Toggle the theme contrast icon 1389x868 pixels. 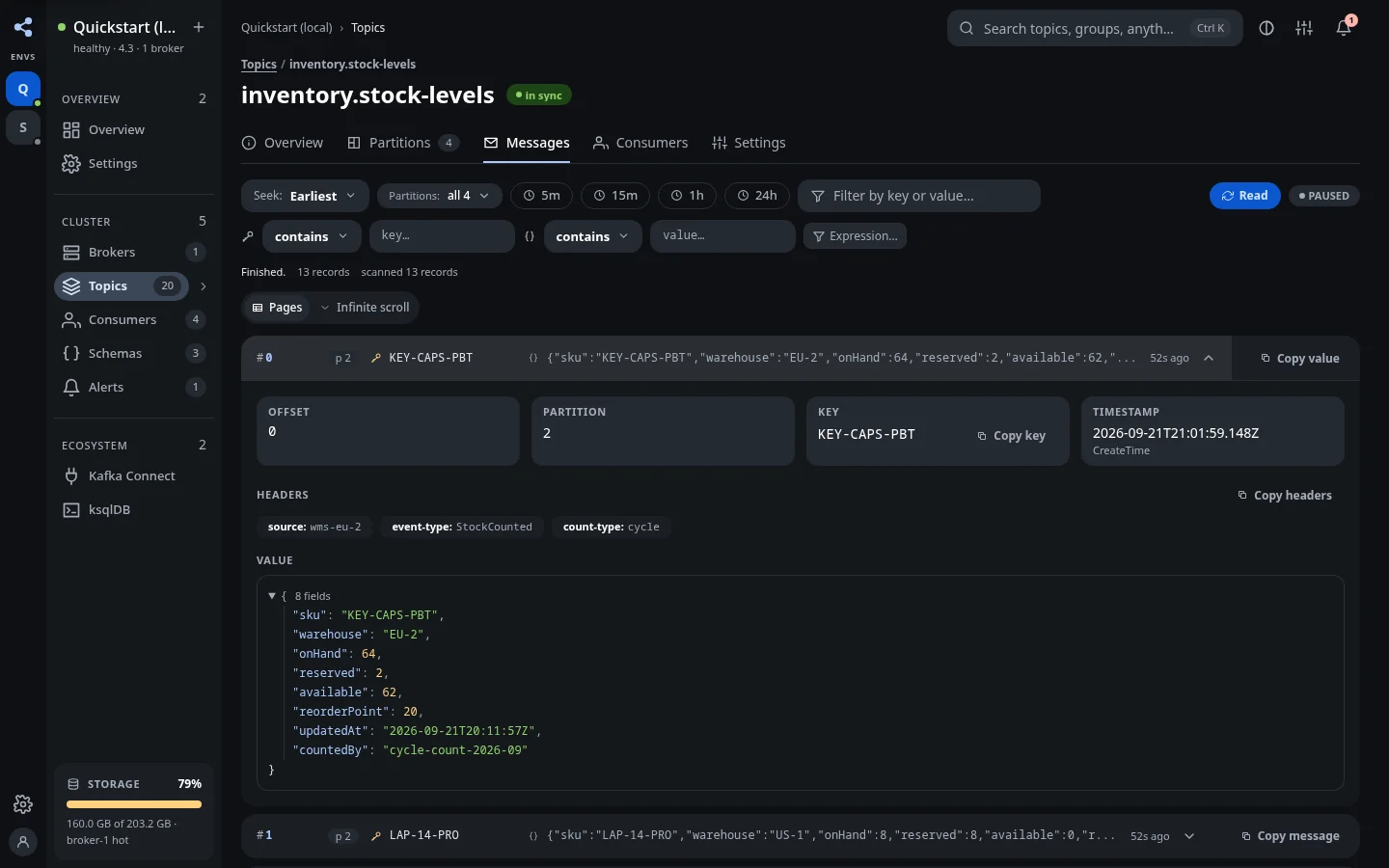click(1266, 28)
